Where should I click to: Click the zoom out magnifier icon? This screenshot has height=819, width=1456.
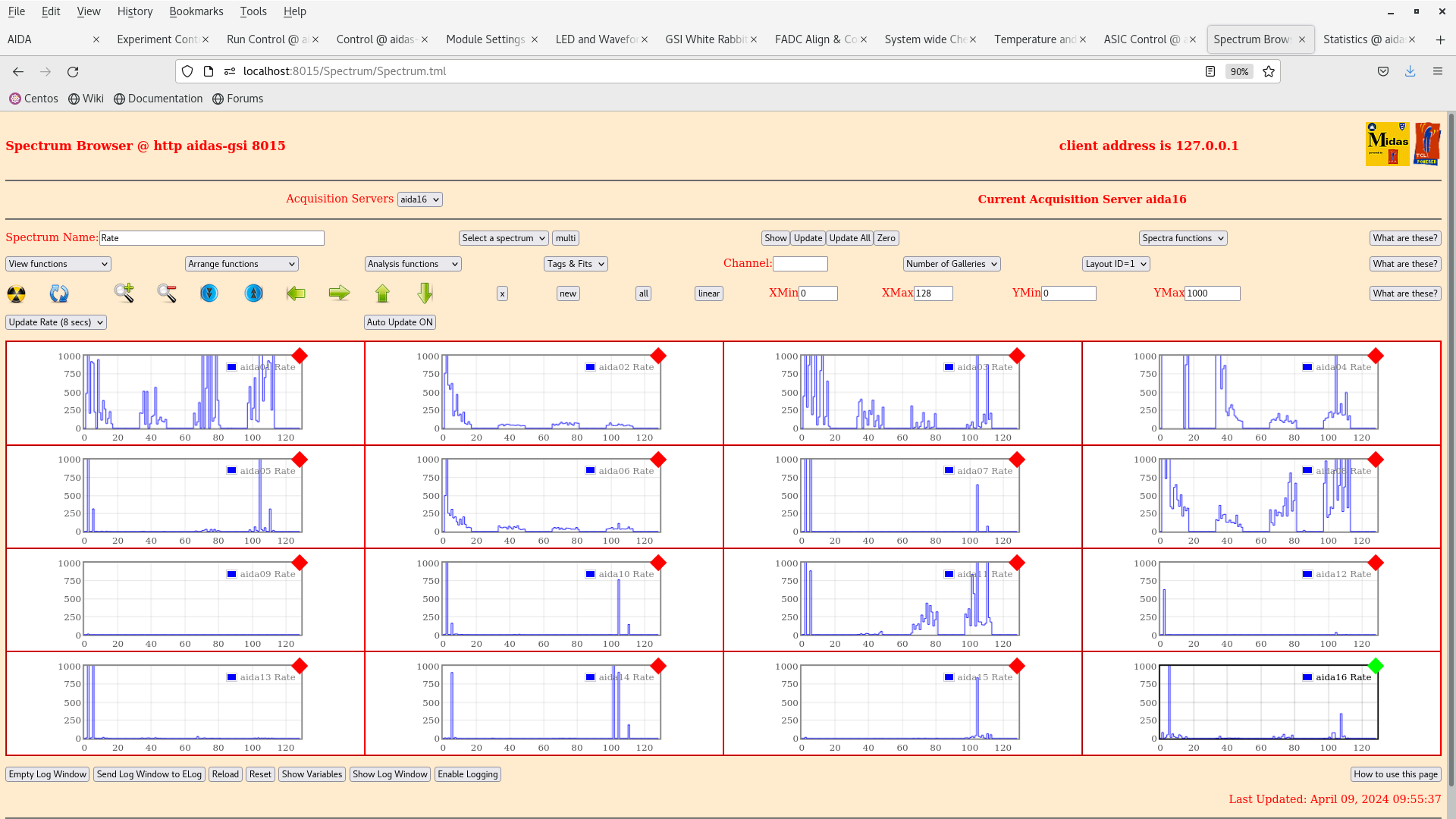point(167,293)
